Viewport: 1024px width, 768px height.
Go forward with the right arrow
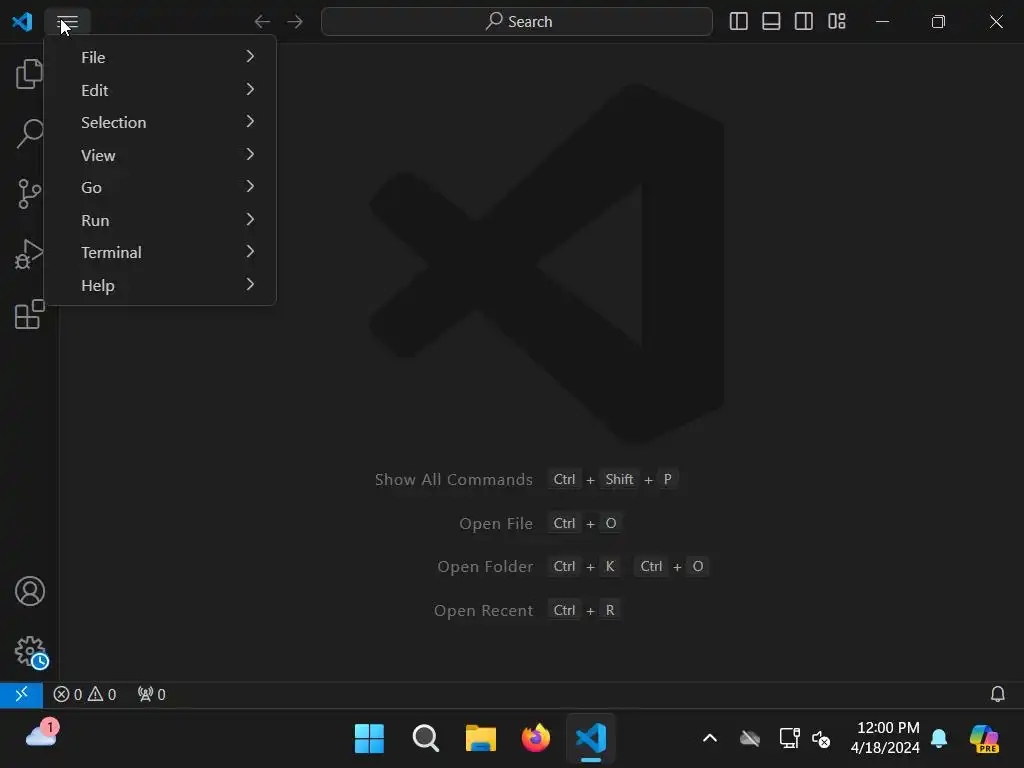point(295,22)
